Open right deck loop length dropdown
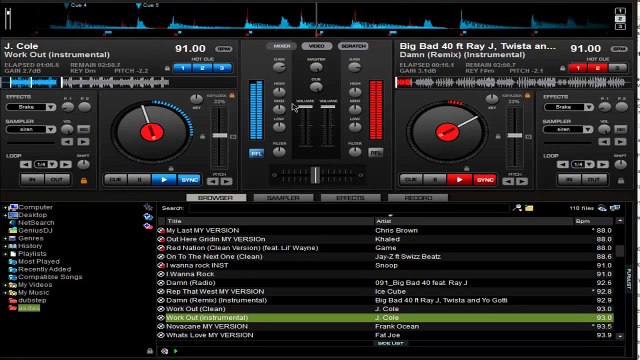Viewport: 640px width, 360px height. tap(589, 164)
